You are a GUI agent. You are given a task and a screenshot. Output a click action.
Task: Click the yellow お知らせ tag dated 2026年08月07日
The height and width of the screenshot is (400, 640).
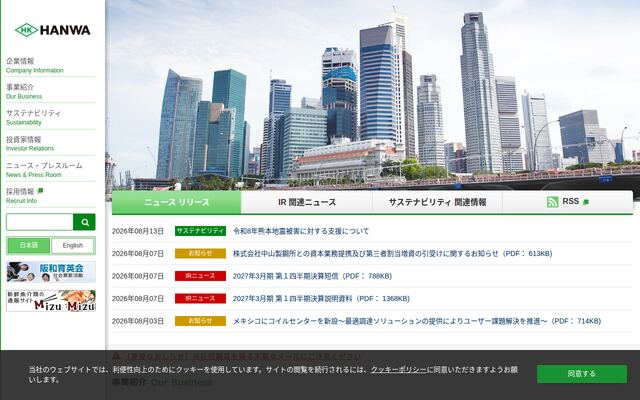click(x=200, y=253)
